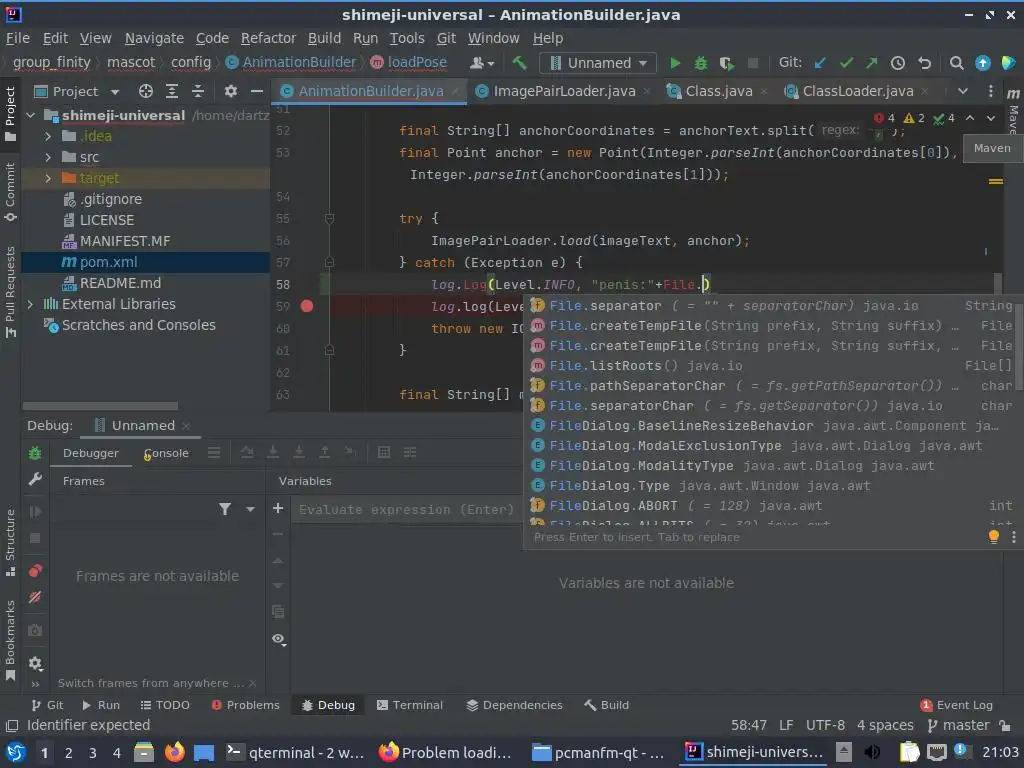Click Evaluate Expression calculator icon in debugger toolbar

click(x=384, y=453)
